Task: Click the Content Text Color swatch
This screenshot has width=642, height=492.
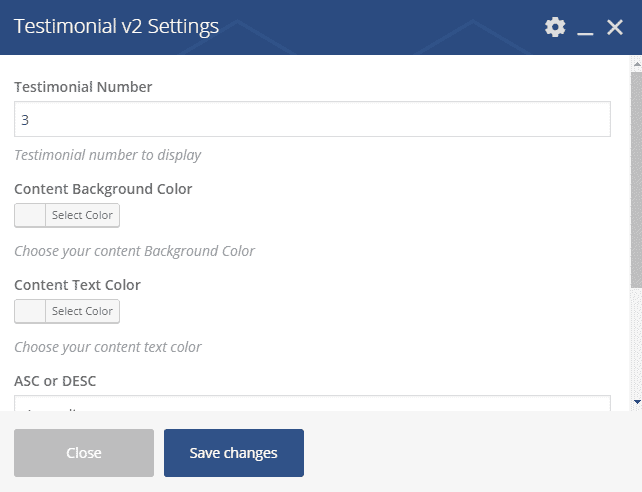Action: click(30, 311)
